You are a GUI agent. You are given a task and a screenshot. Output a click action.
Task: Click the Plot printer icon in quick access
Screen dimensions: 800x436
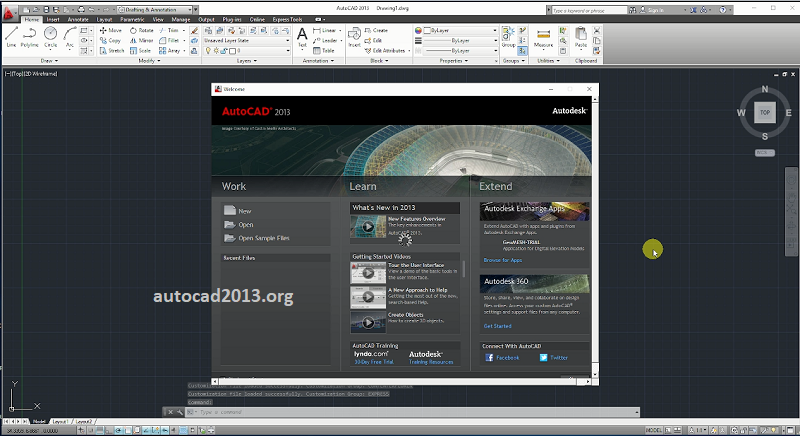(x=81, y=9)
